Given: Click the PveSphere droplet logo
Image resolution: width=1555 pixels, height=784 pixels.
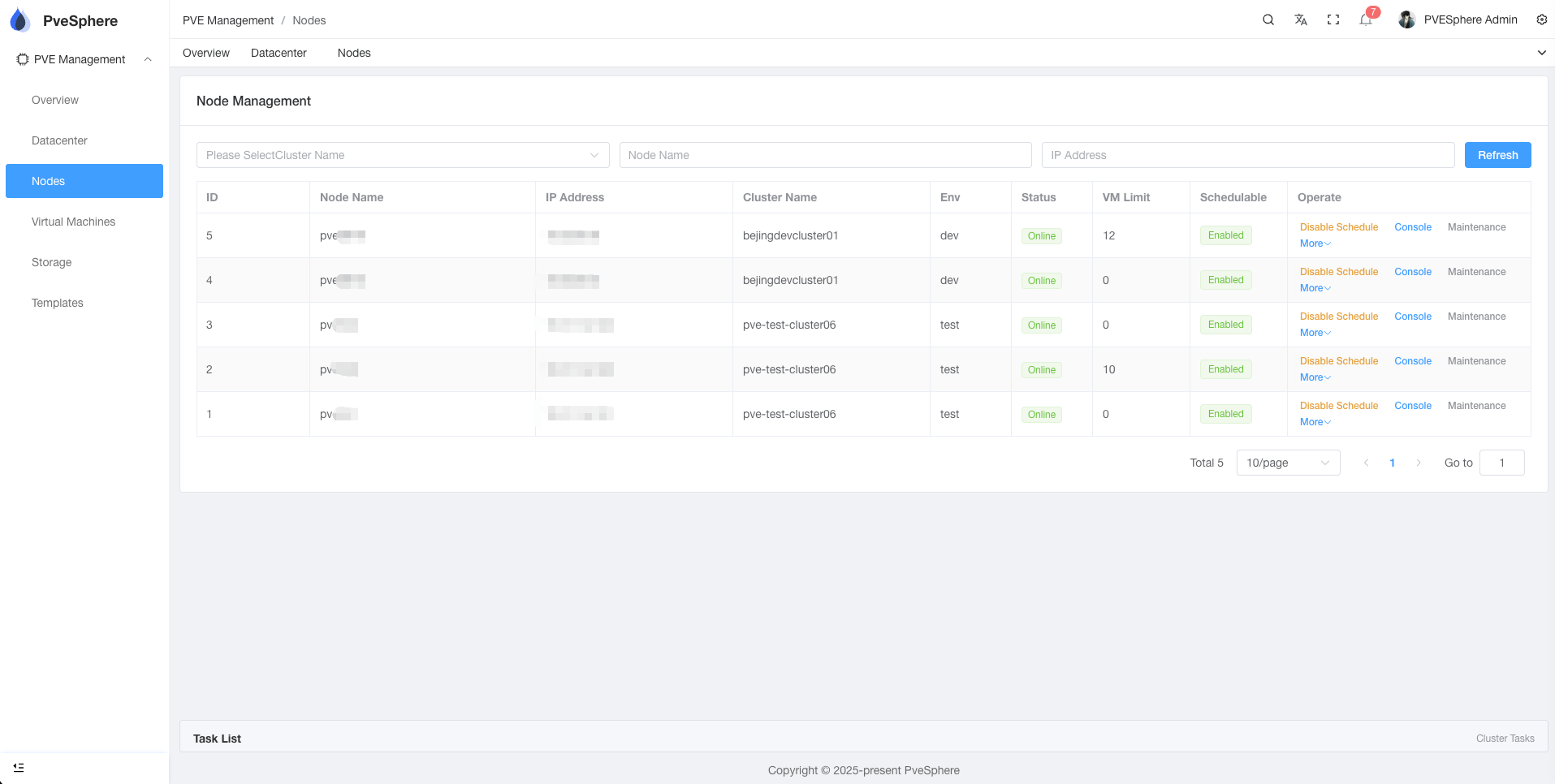Looking at the screenshot, I should point(19,19).
